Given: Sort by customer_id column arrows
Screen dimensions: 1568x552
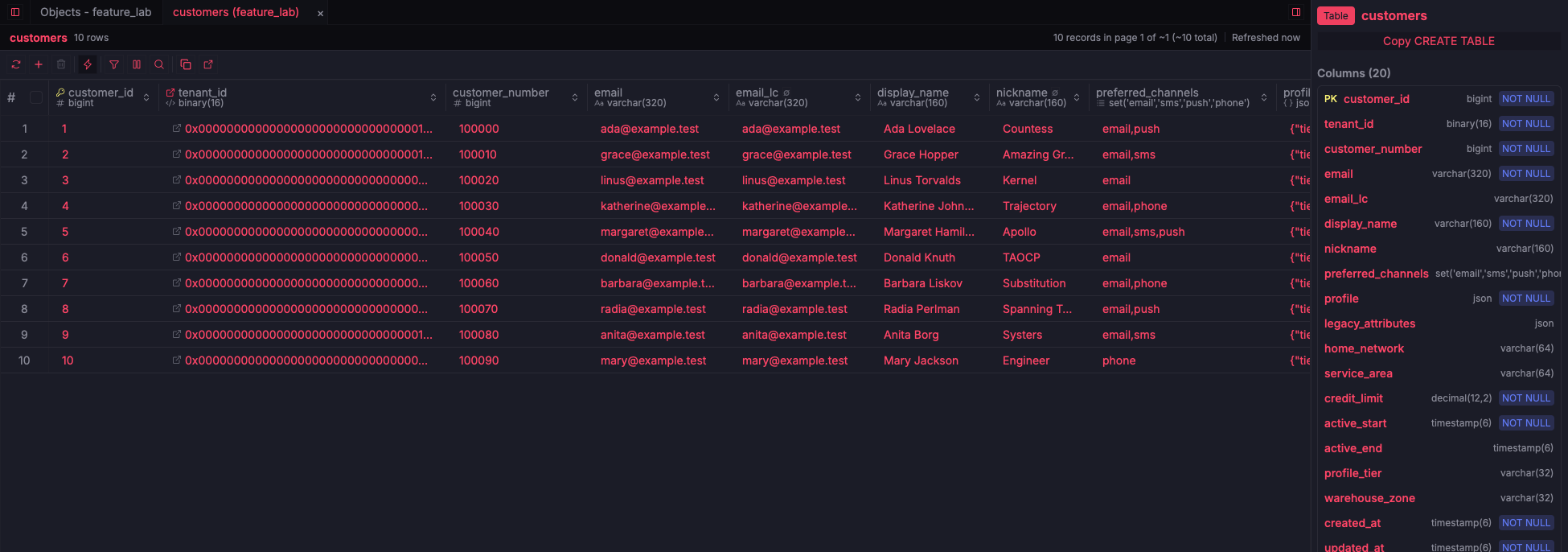Looking at the screenshot, I should coord(146,97).
